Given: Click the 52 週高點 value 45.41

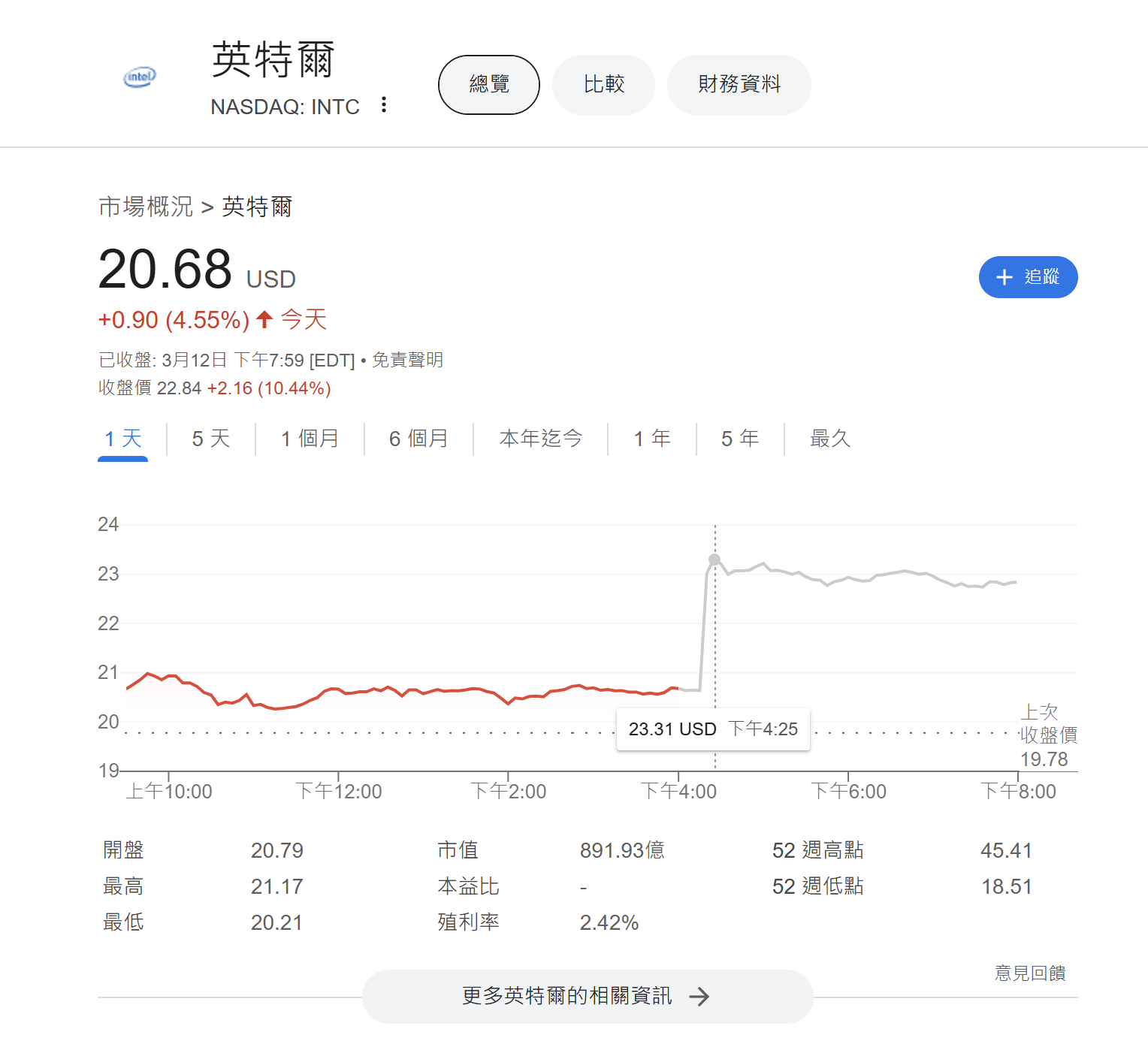Looking at the screenshot, I should click(x=1007, y=850).
